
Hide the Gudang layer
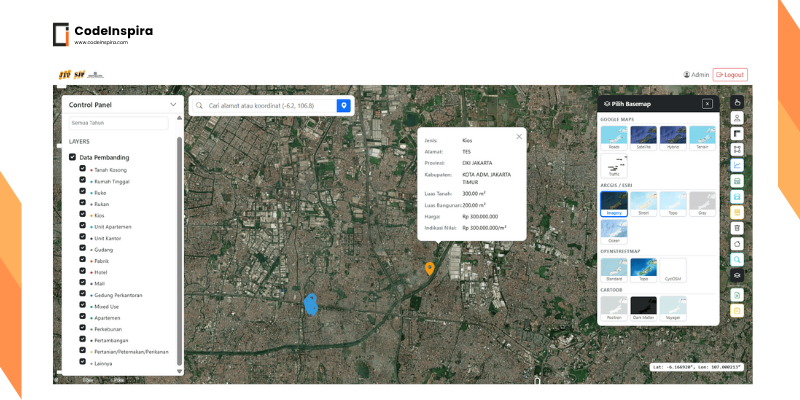pos(83,248)
